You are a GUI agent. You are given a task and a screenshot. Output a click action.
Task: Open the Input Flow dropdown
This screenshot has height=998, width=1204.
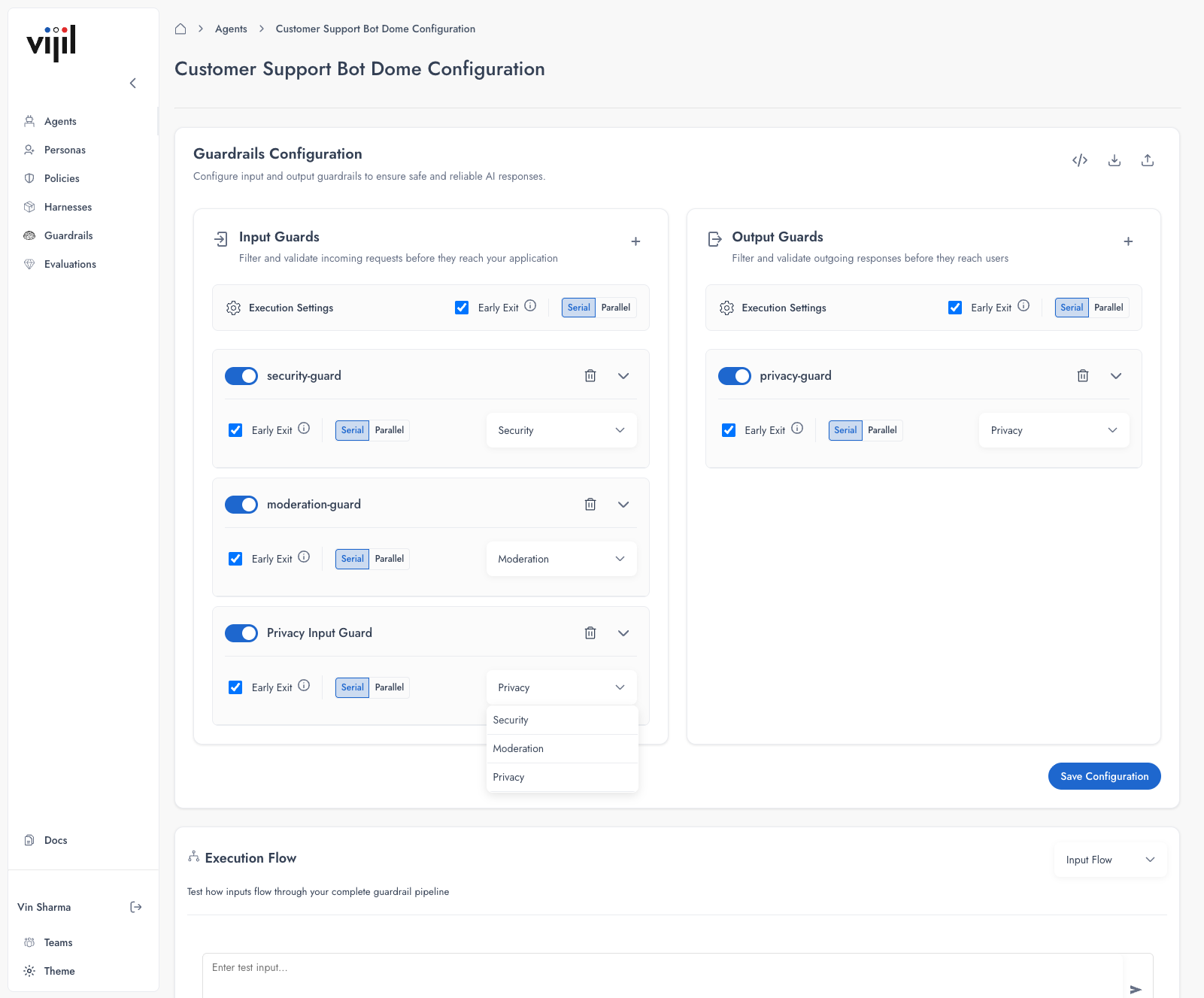(1110, 859)
